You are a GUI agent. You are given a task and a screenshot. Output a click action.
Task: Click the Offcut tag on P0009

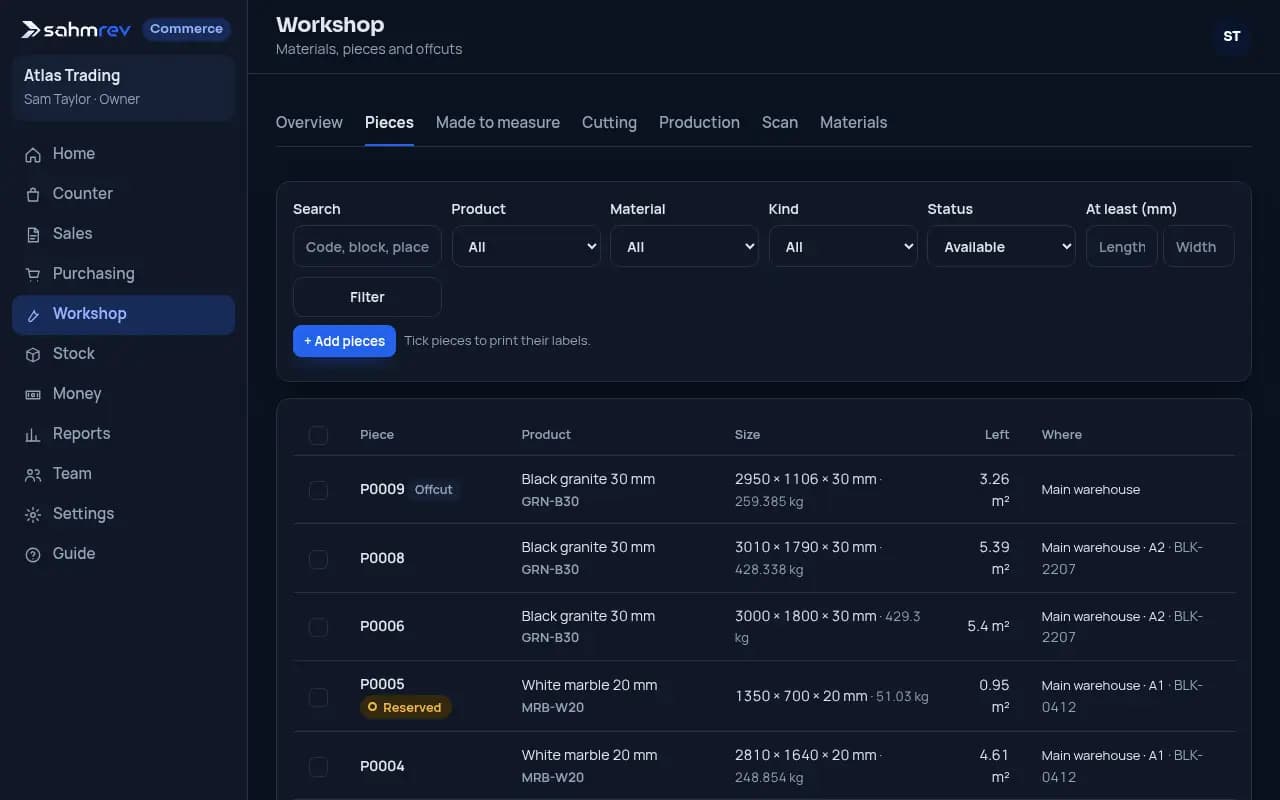point(434,490)
